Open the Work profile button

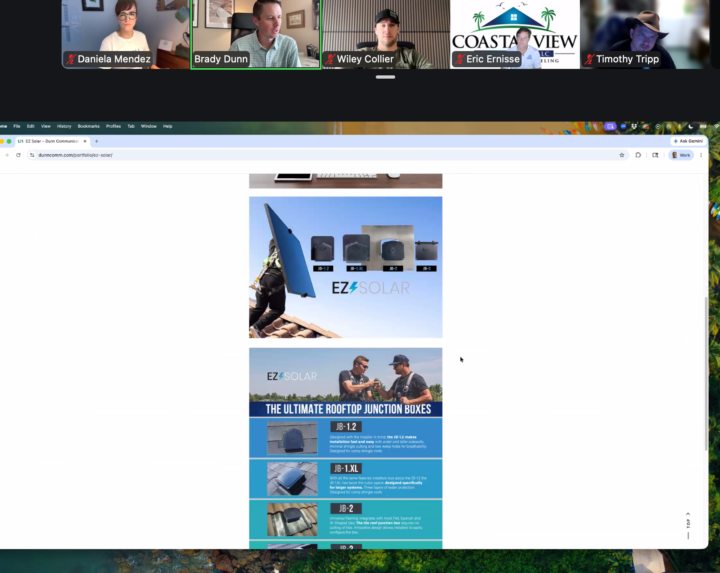pyautogui.click(x=681, y=155)
